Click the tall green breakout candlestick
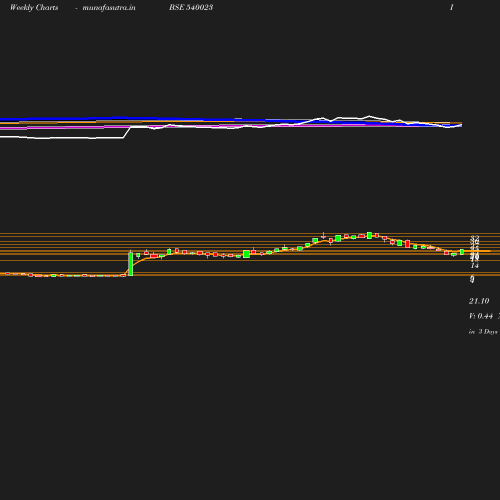The image size is (500, 500). pyautogui.click(x=131, y=264)
